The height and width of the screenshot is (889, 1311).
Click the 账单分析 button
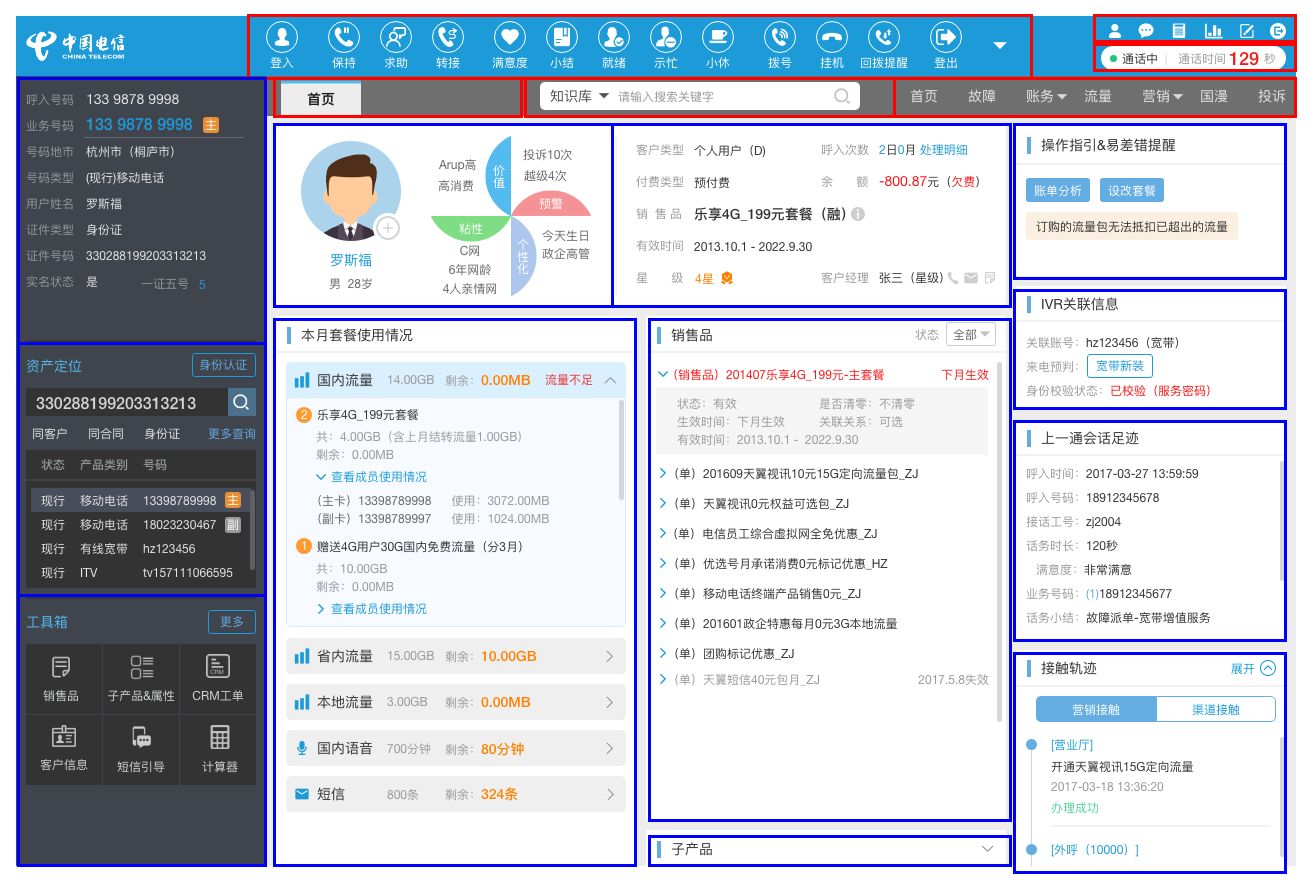tap(1057, 190)
